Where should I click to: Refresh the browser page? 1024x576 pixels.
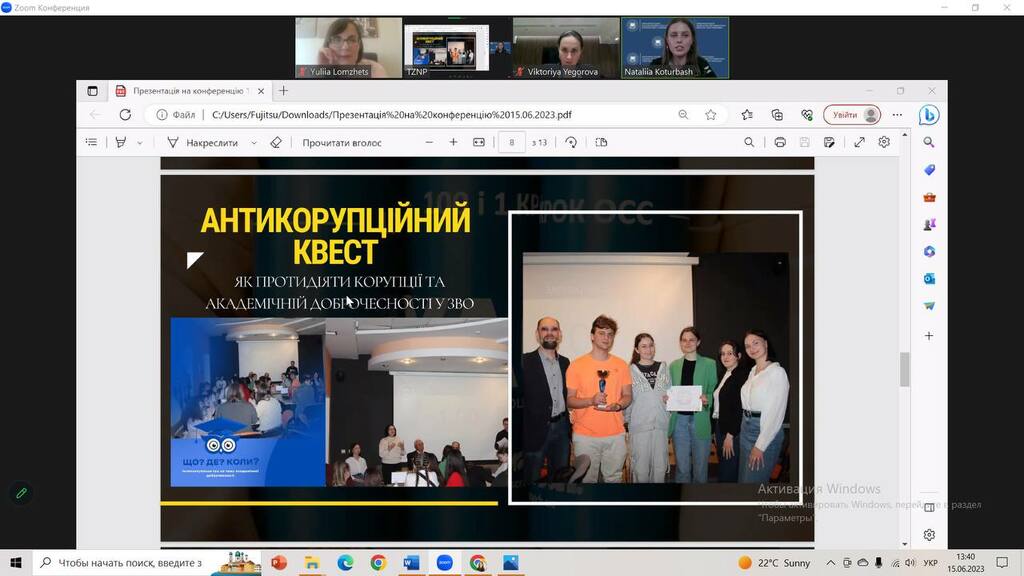point(125,115)
